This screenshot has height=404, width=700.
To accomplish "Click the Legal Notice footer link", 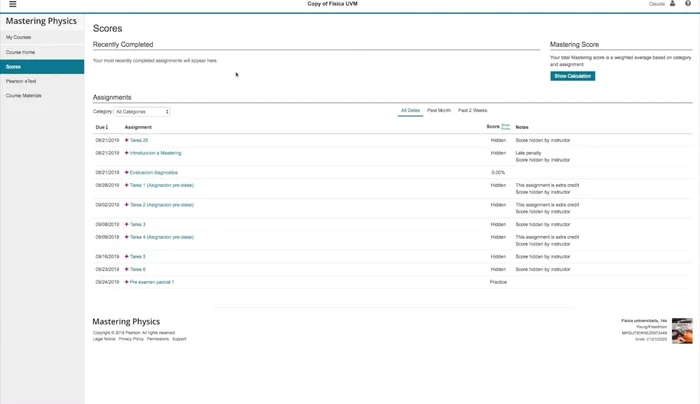I will click(104, 339).
